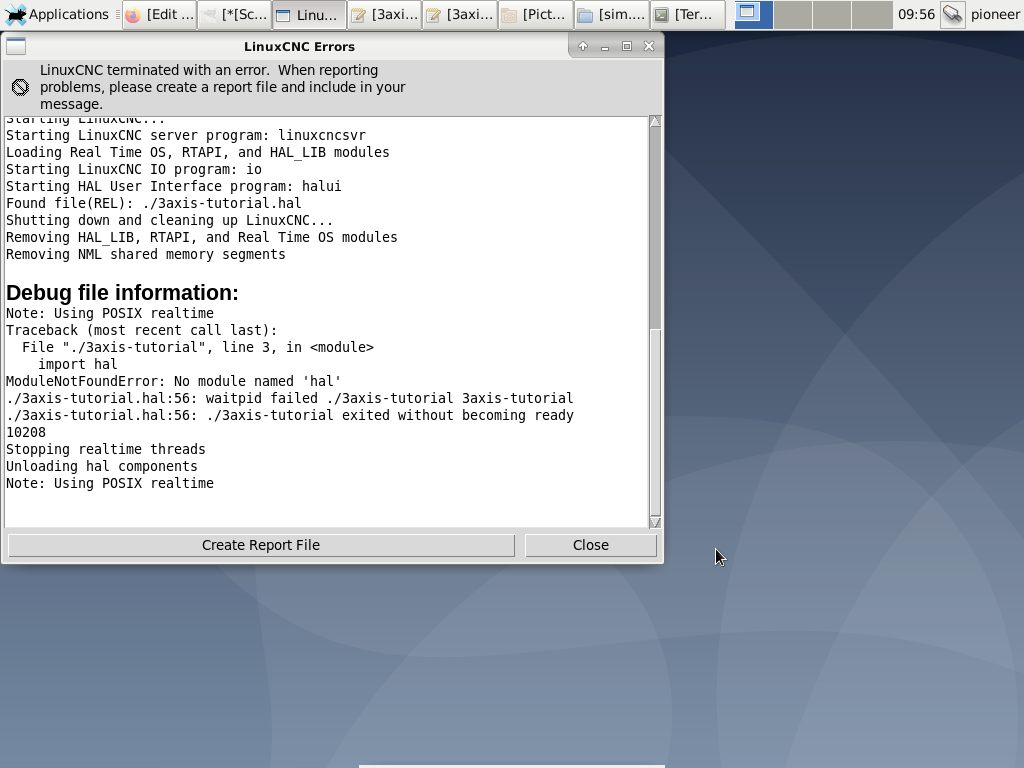Click the Create Report File button
This screenshot has width=1024, height=768.
click(x=261, y=545)
